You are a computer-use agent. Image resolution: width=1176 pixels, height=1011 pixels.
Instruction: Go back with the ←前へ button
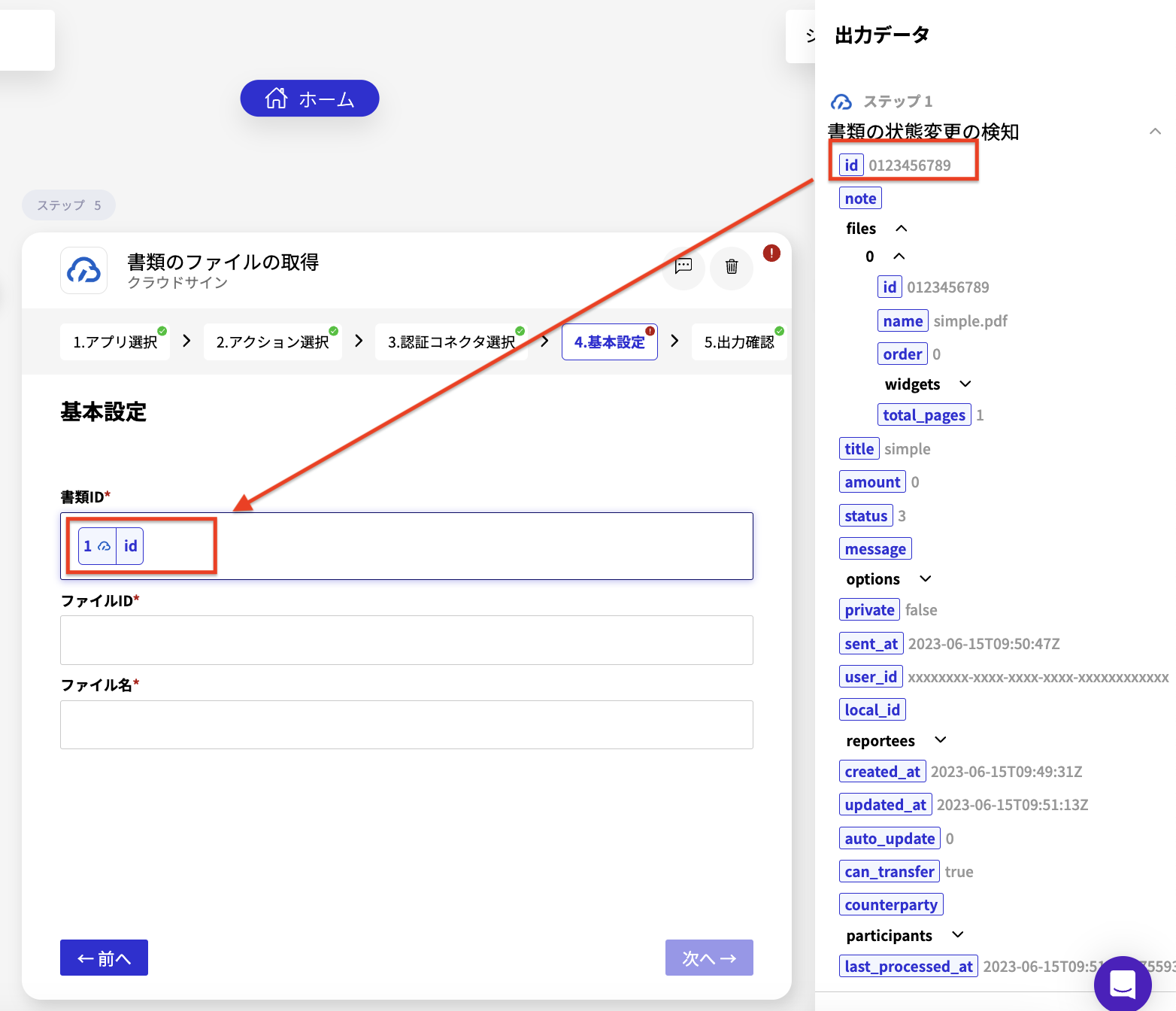(104, 958)
